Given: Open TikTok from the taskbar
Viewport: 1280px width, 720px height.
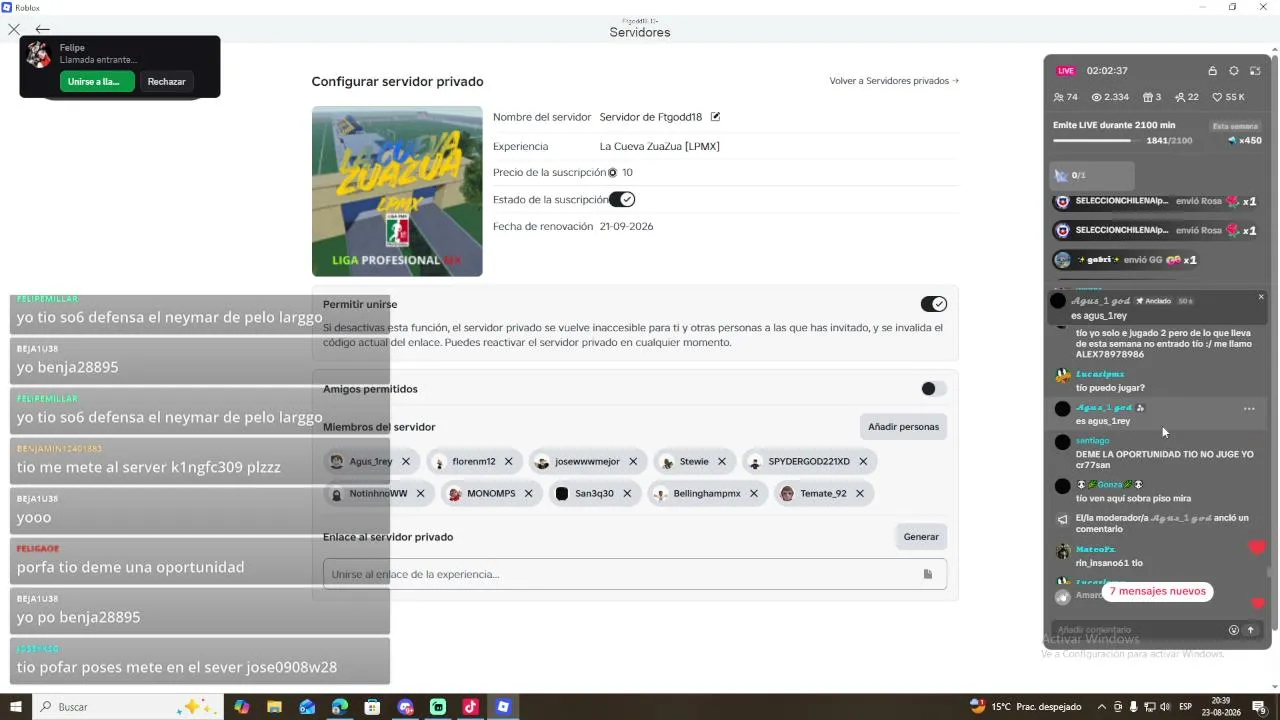Looking at the screenshot, I should pyautogui.click(x=470, y=707).
